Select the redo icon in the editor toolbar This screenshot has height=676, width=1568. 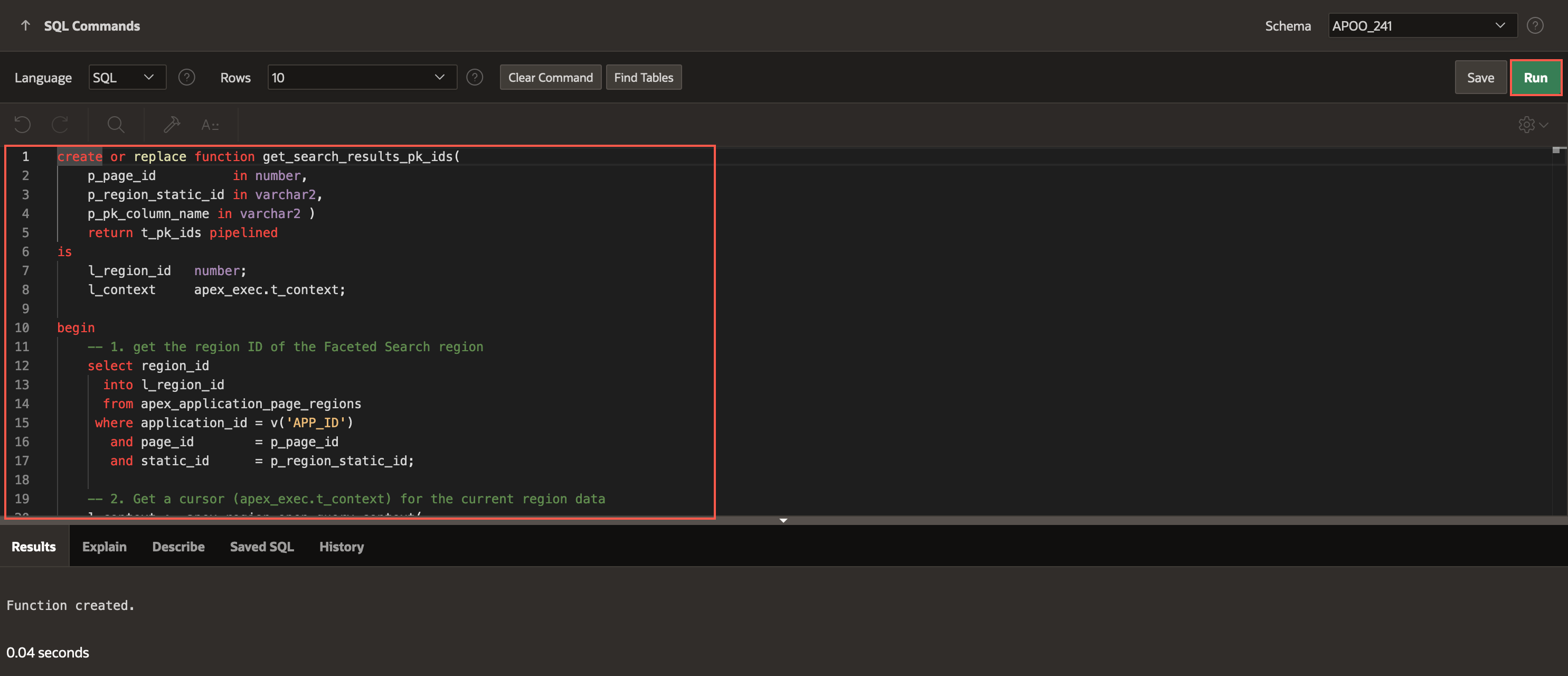pos(60,124)
